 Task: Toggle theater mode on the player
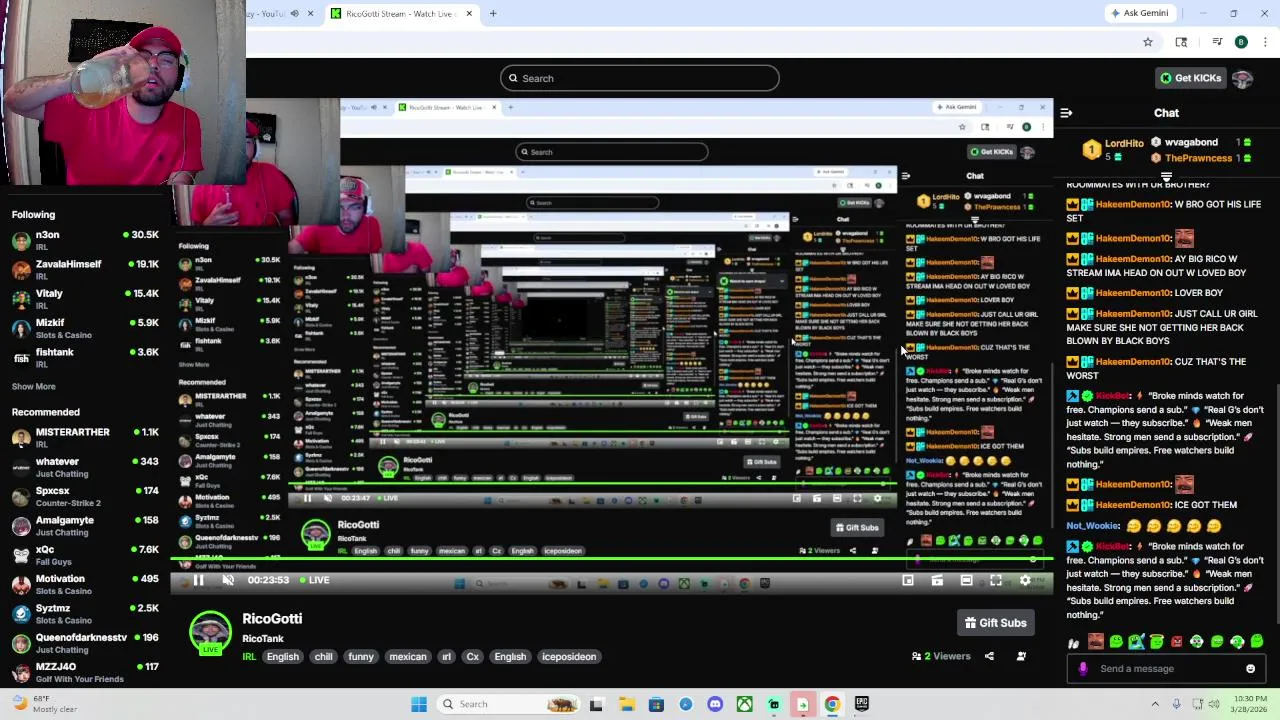point(966,580)
